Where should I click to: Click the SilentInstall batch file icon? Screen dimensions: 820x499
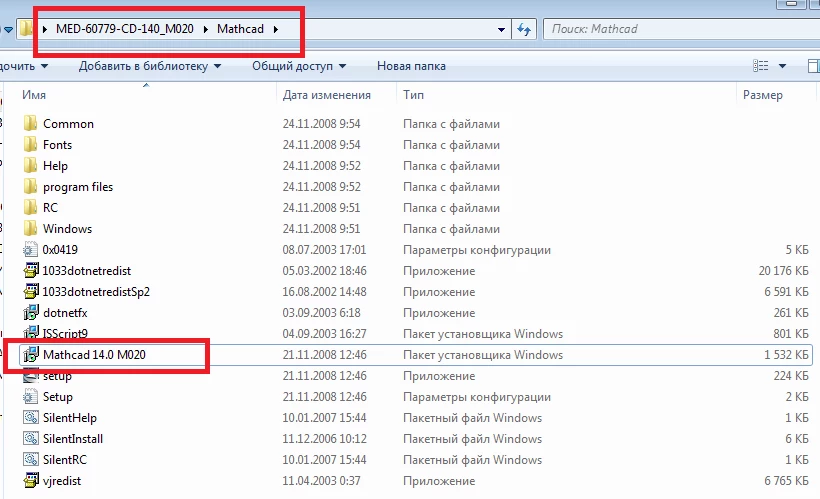[30, 438]
